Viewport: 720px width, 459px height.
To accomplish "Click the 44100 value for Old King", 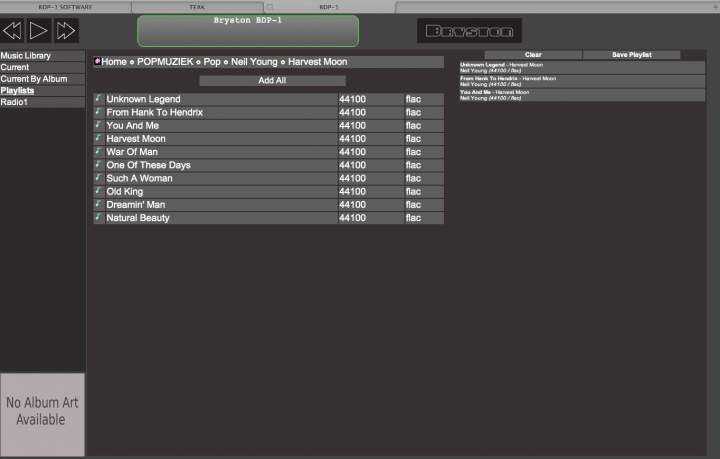I will click(x=353, y=191).
